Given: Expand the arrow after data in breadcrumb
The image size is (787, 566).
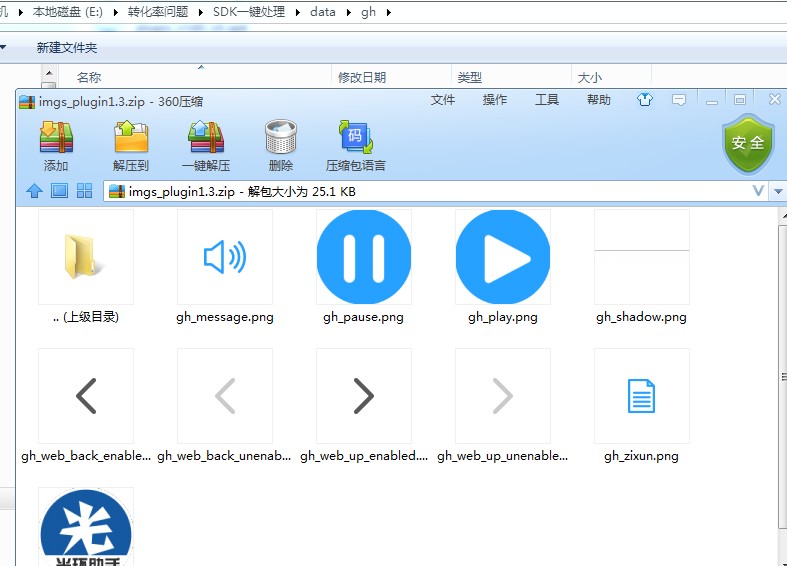Looking at the screenshot, I should coord(348,12).
